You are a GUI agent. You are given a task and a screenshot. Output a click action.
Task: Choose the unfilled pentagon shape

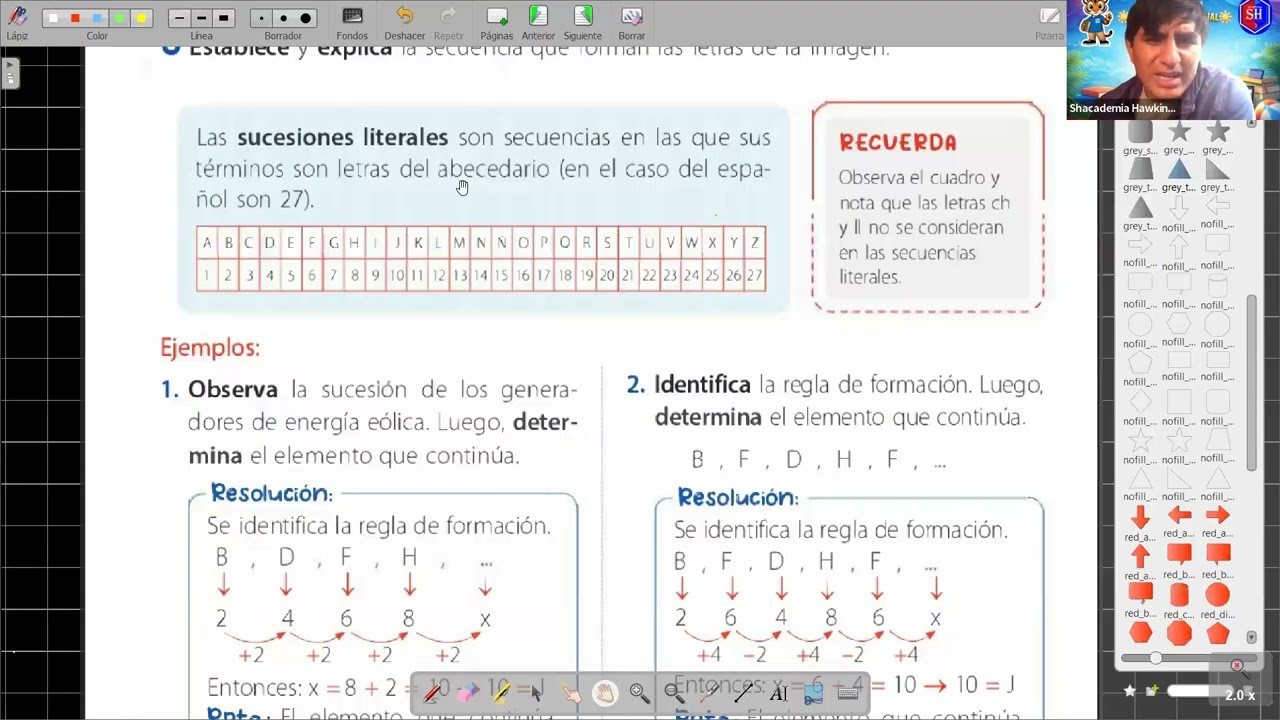click(1140, 362)
